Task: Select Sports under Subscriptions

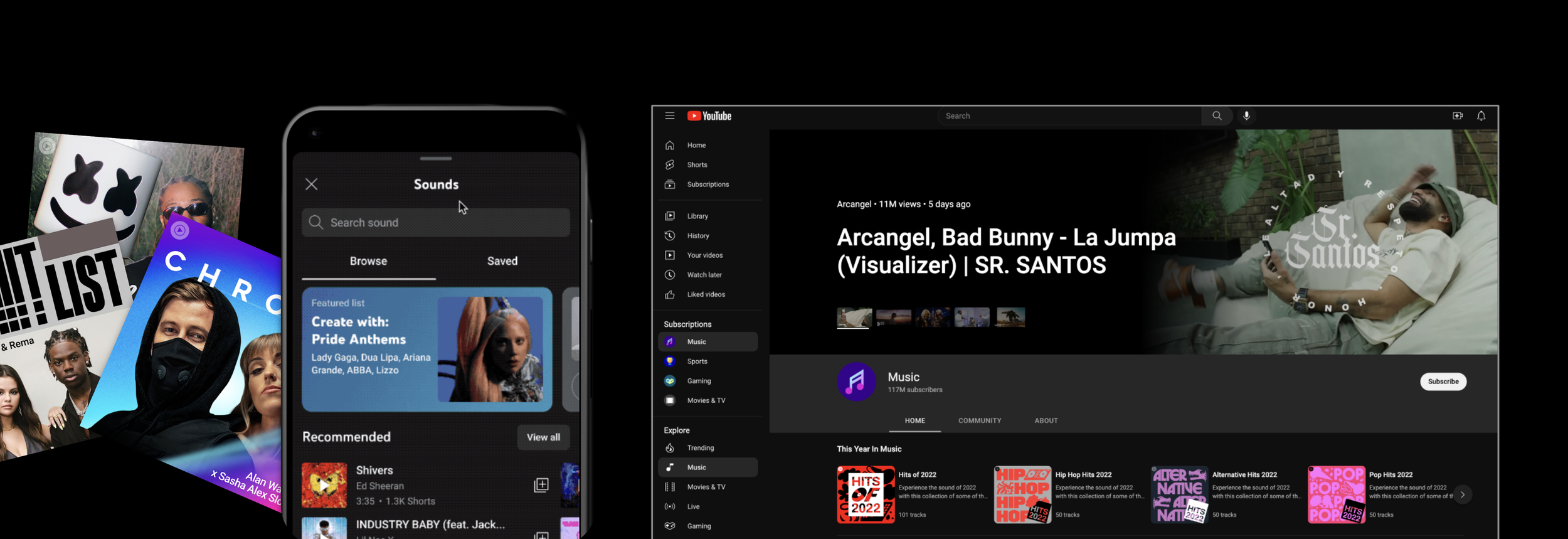Action: click(708, 361)
